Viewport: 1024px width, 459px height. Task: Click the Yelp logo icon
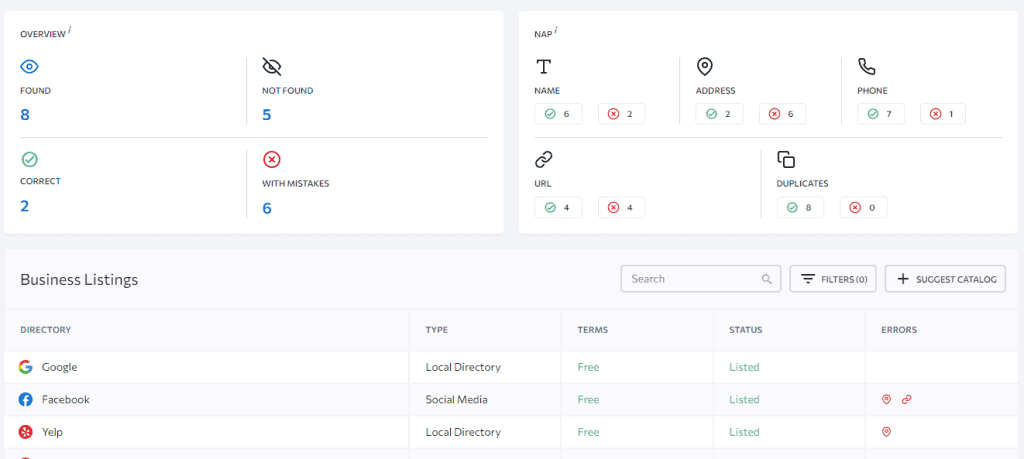[x=25, y=432]
